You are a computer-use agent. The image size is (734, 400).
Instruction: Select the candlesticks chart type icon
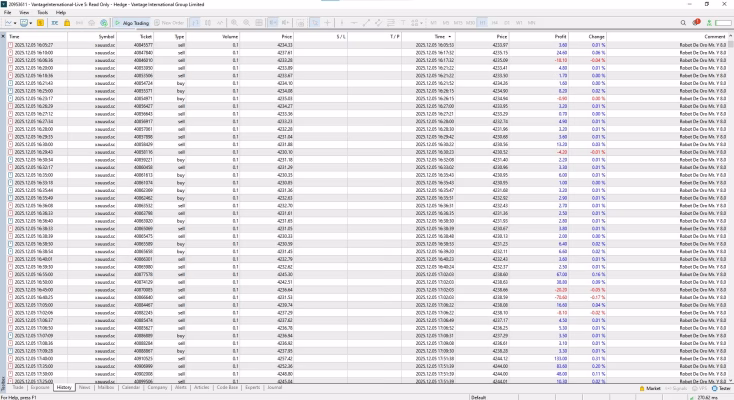pos(208,22)
